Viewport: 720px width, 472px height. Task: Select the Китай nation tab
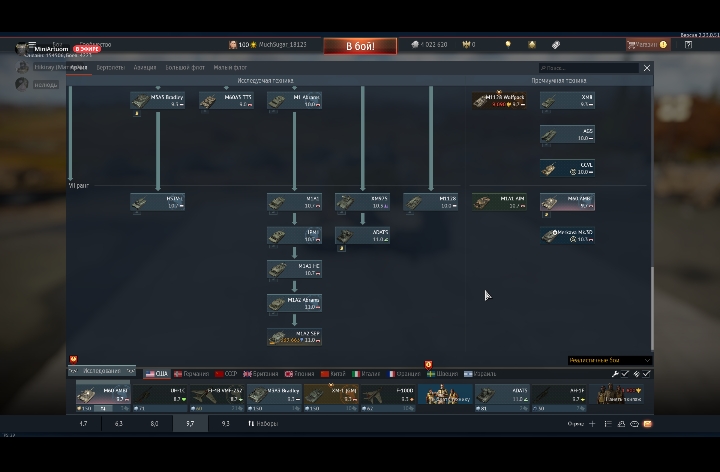333,374
